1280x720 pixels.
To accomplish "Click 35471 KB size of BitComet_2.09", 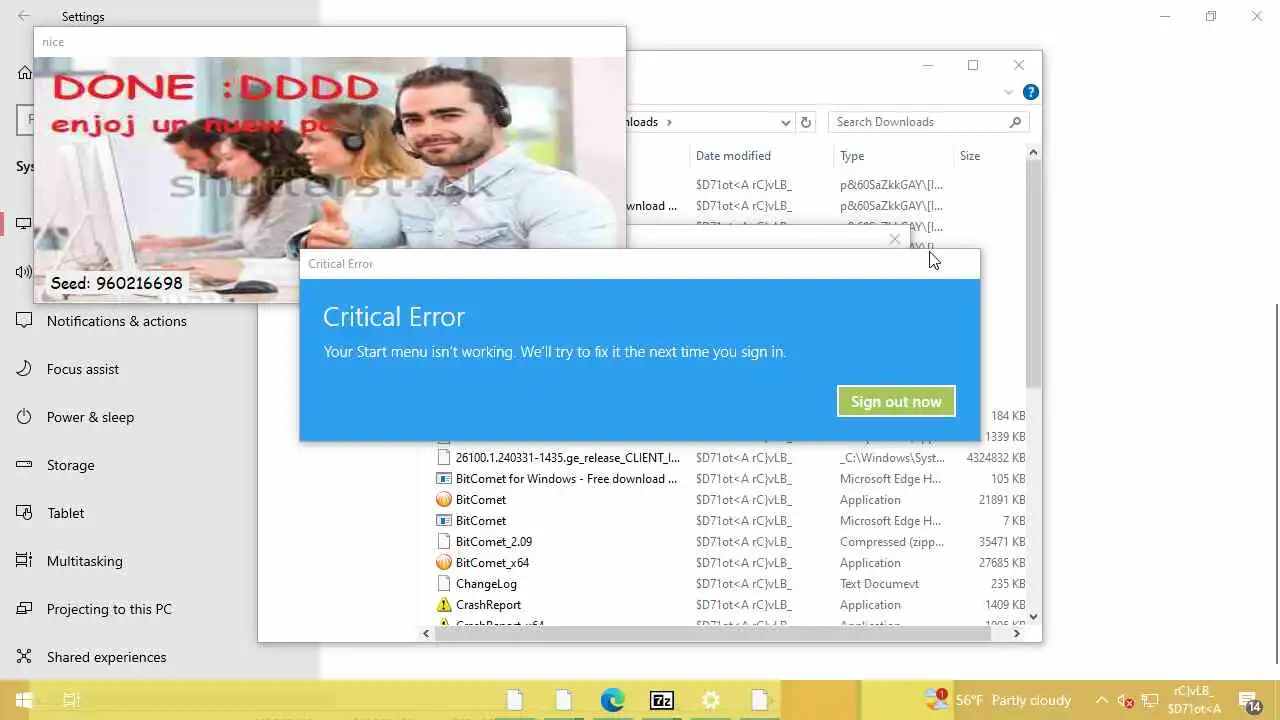I will point(1001,541).
